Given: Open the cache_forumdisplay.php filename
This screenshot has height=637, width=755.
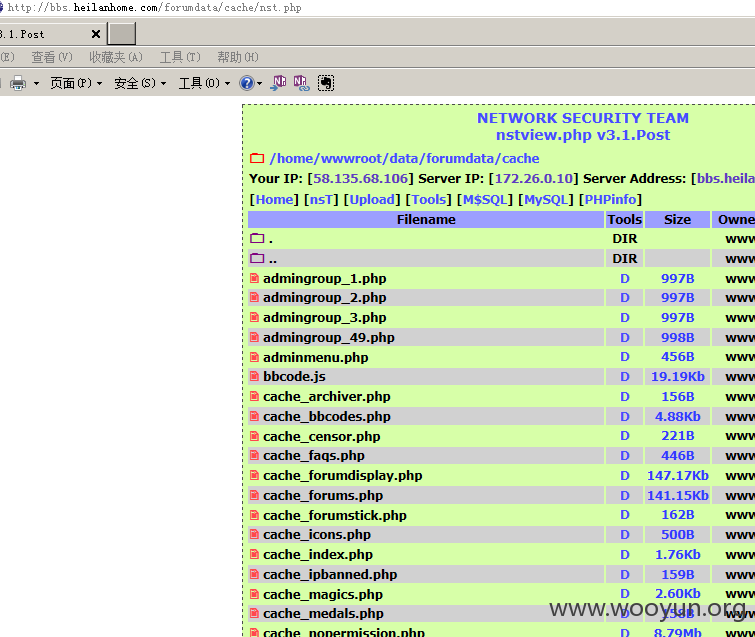Looking at the screenshot, I should click(342, 476).
